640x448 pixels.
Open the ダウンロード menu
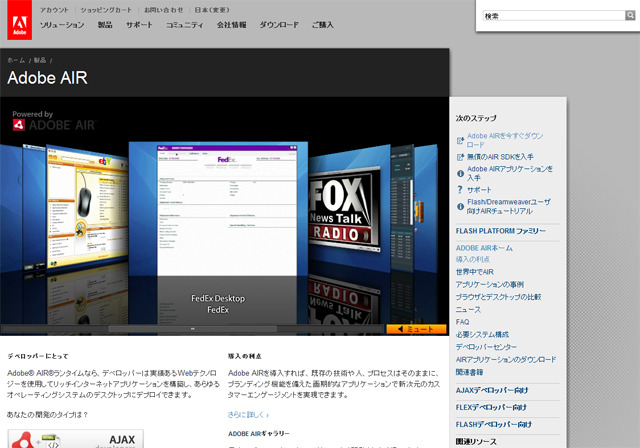point(279,25)
